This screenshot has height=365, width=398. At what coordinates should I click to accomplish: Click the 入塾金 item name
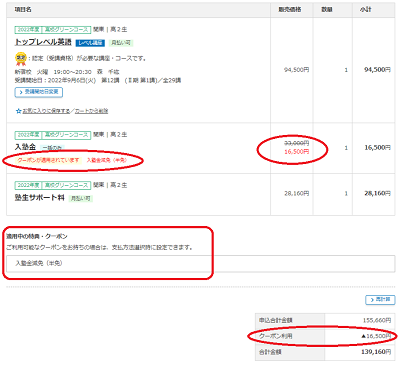point(25,147)
